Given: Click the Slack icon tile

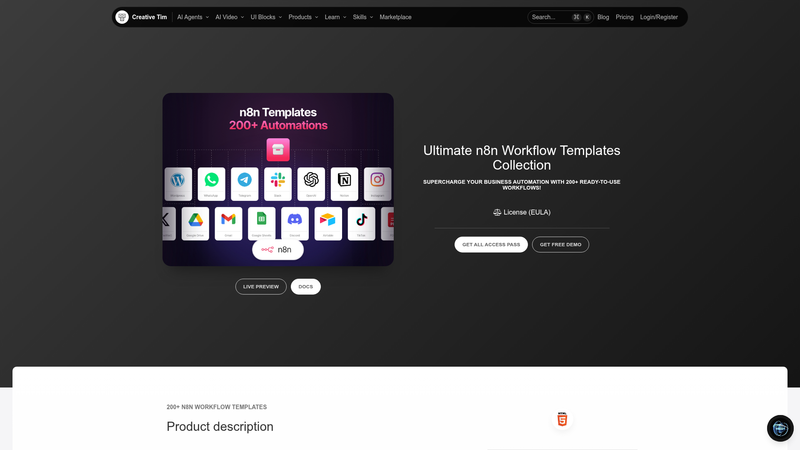Looking at the screenshot, I should click(278, 184).
